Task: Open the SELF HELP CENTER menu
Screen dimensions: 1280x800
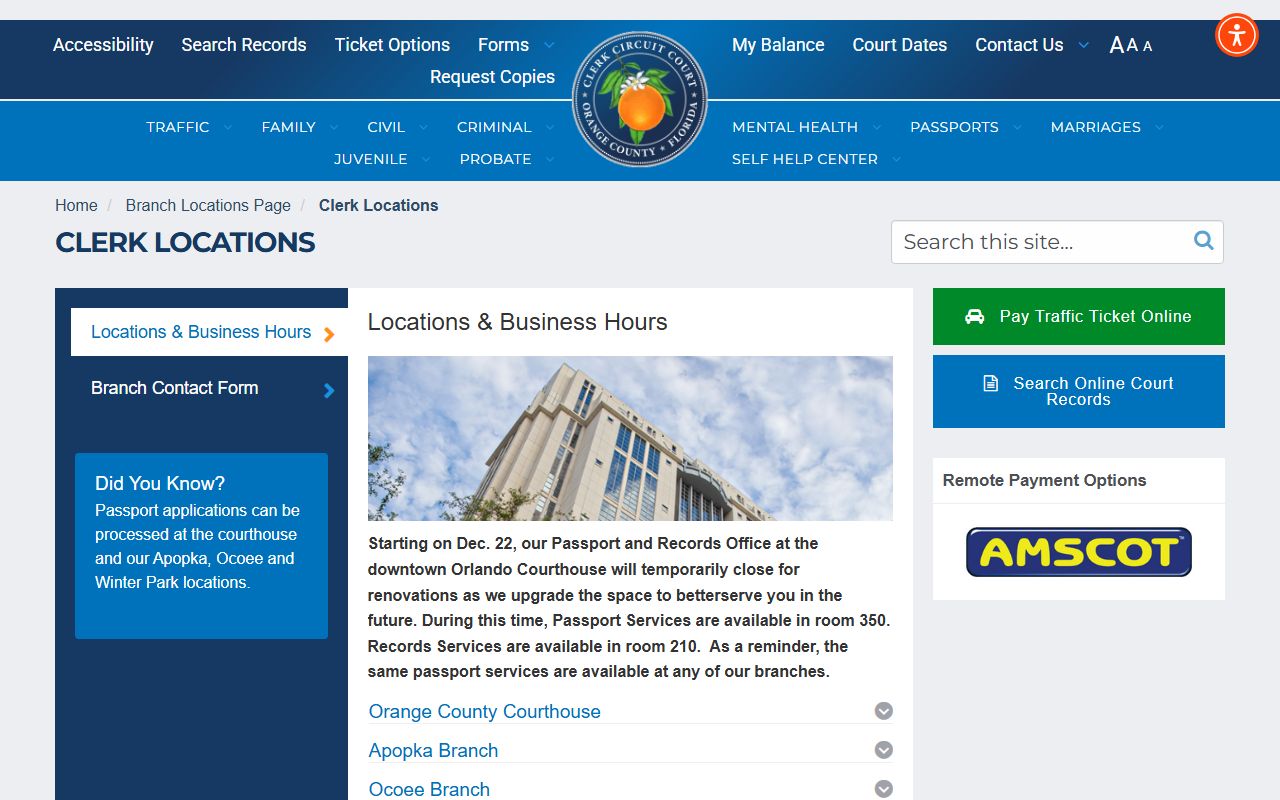Action: pos(805,159)
